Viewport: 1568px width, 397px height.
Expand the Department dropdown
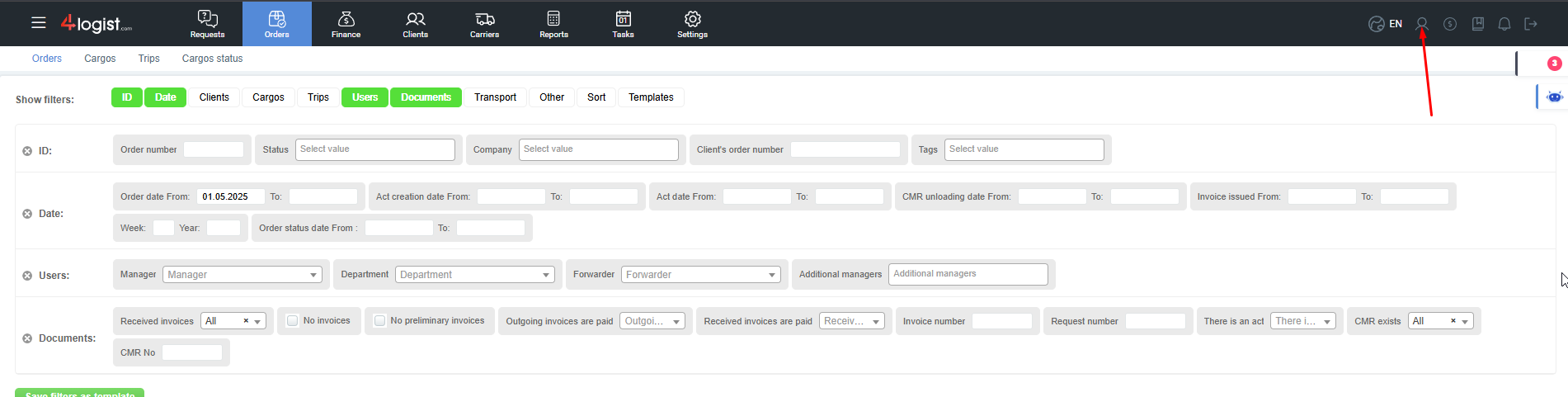(x=475, y=275)
